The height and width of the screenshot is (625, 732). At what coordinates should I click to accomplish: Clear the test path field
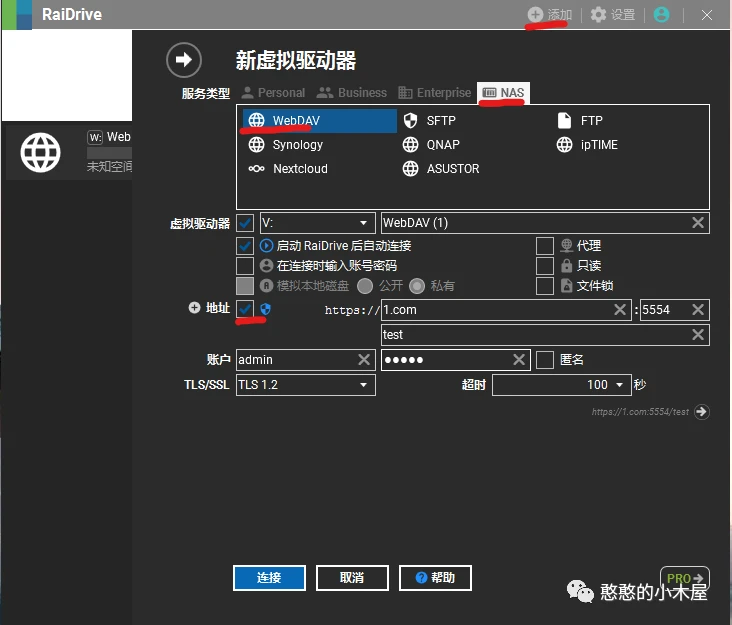pos(697,334)
